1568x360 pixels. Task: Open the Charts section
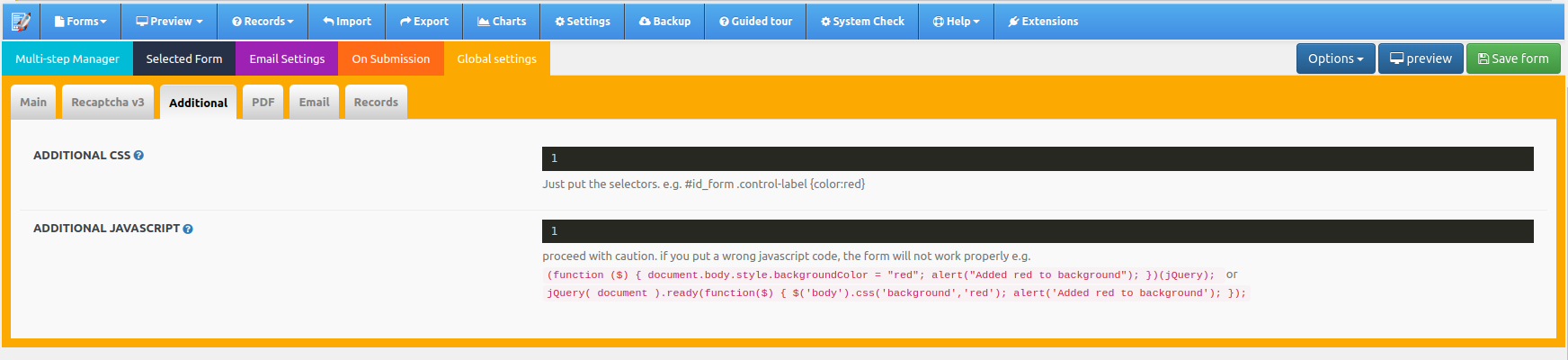[x=502, y=22]
